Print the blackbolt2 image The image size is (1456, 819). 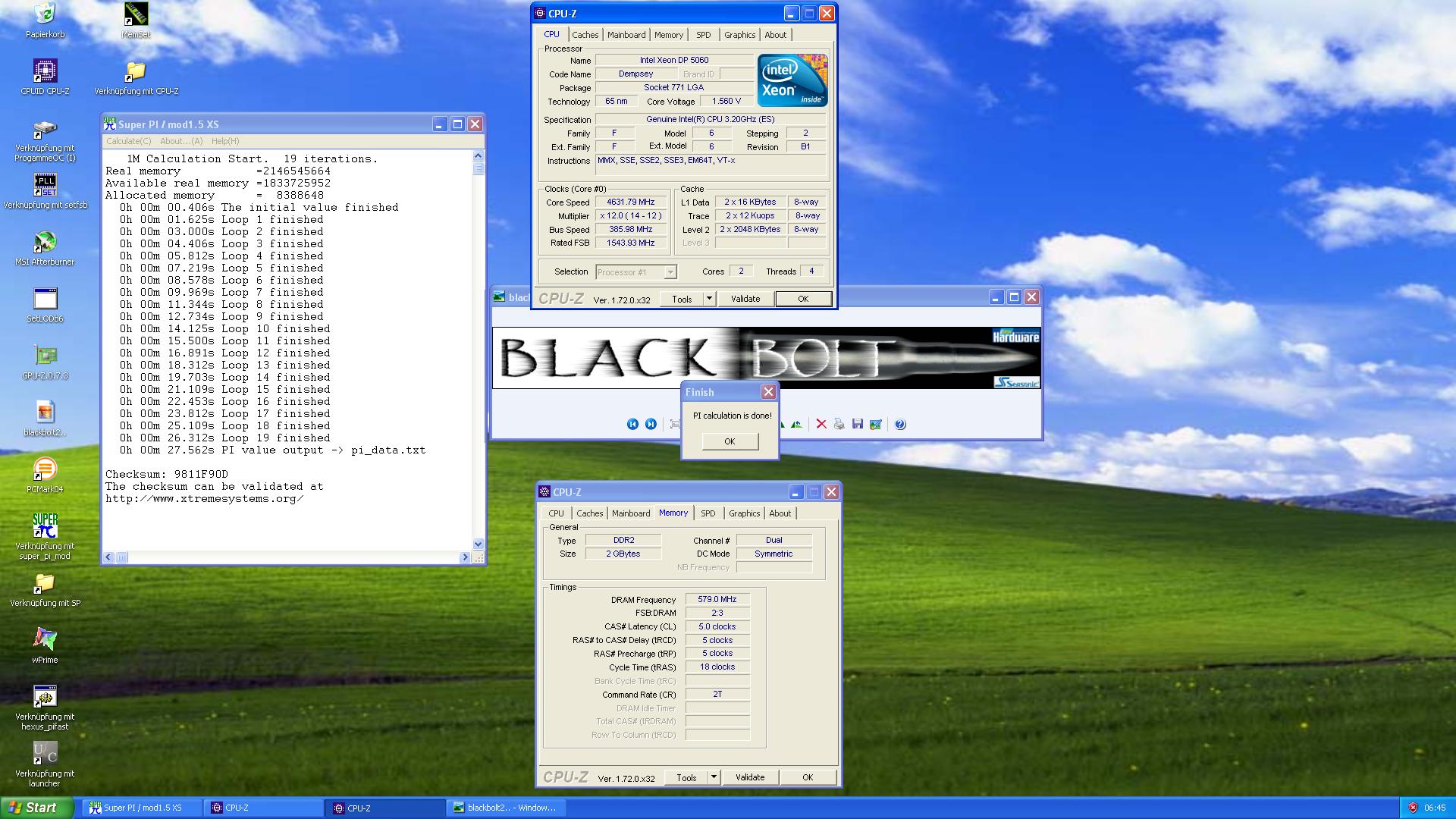pos(839,425)
